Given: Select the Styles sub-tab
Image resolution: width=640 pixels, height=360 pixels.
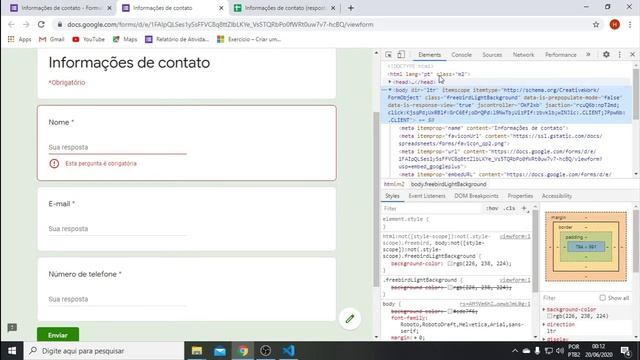Looking at the screenshot, I should 392,196.
